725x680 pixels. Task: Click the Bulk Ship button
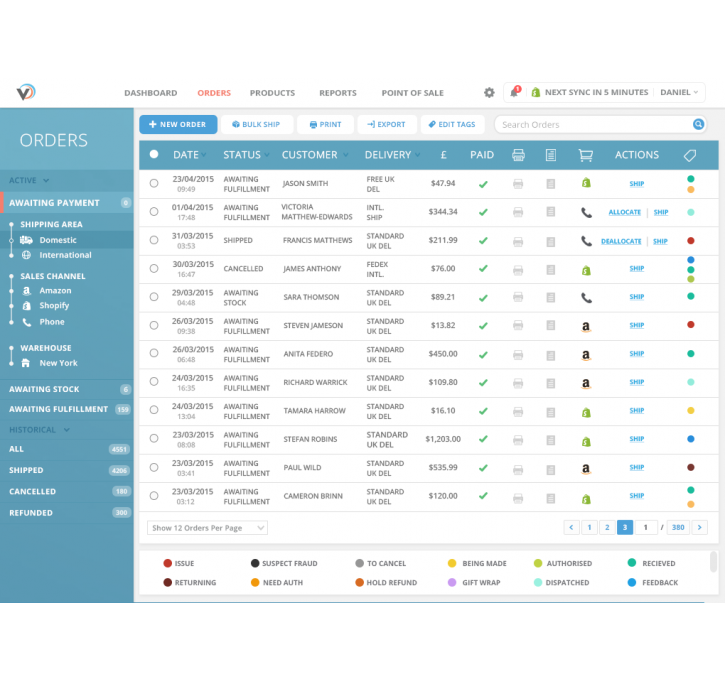coord(257,124)
